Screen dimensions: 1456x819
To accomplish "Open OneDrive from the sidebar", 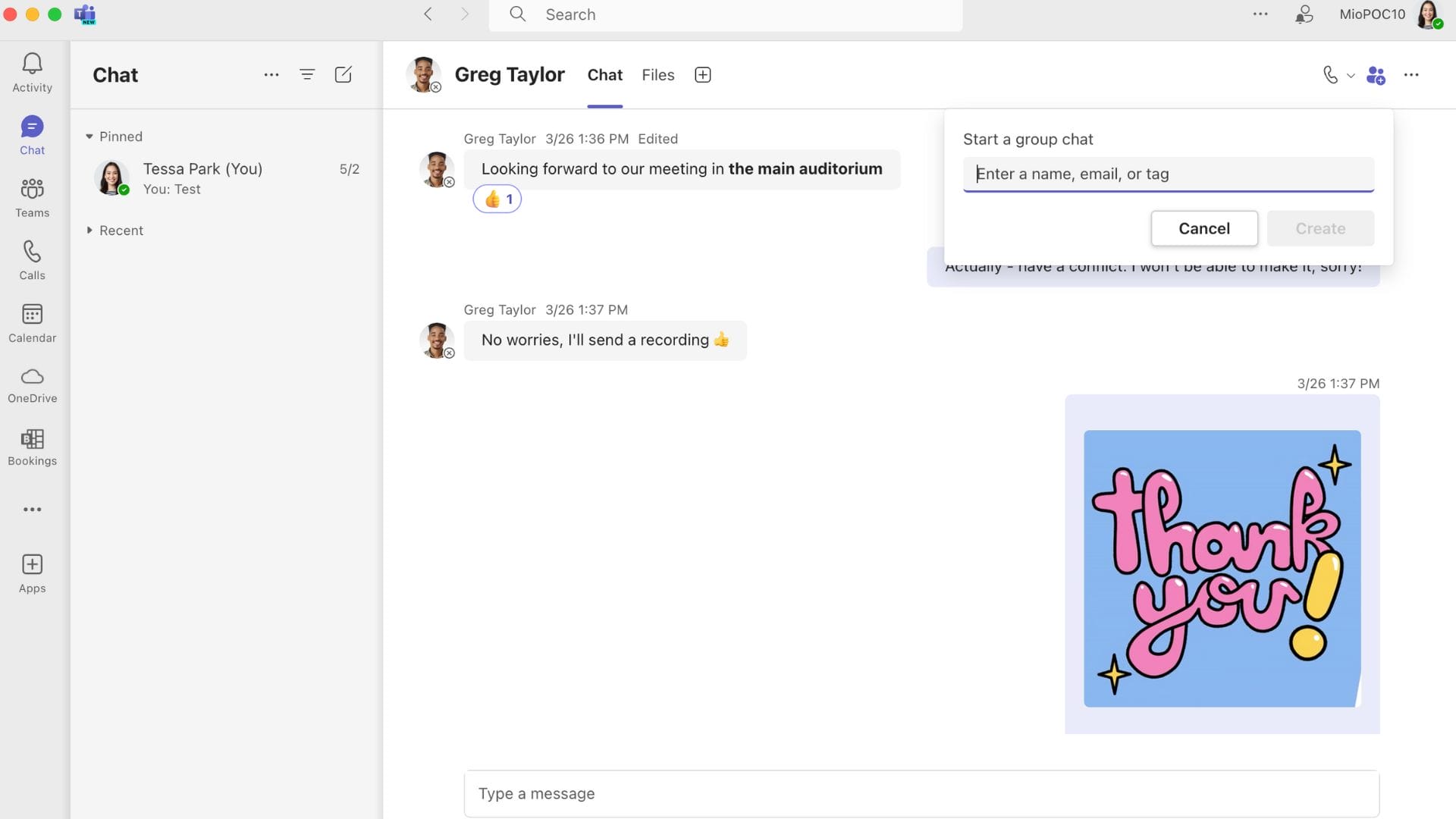I will coord(31,384).
